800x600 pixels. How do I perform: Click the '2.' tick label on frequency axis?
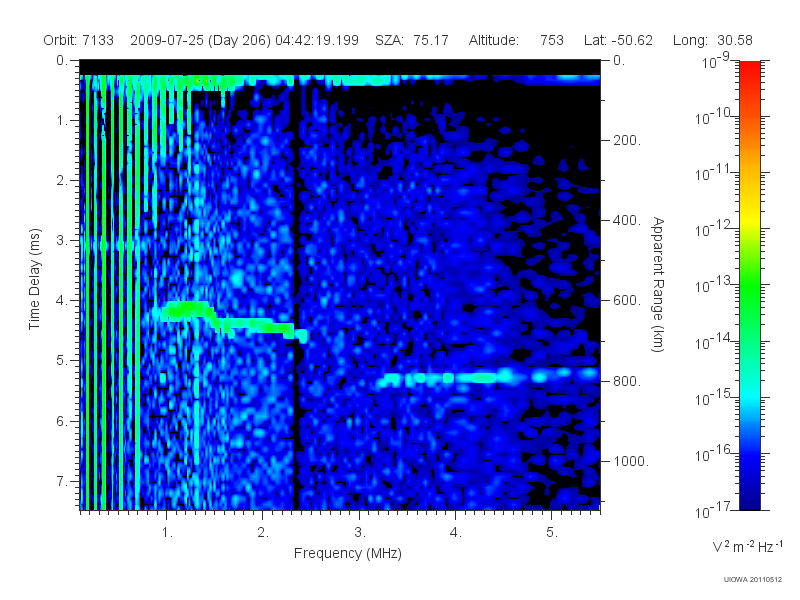(x=263, y=533)
